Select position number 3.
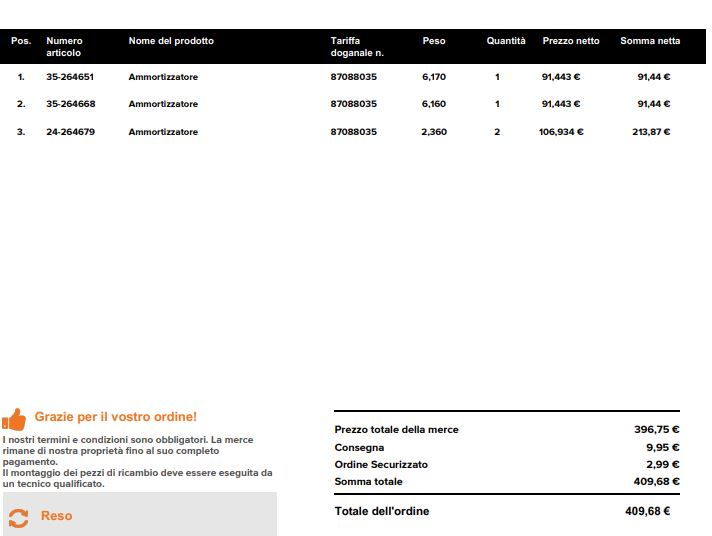712x536 pixels. [21, 132]
